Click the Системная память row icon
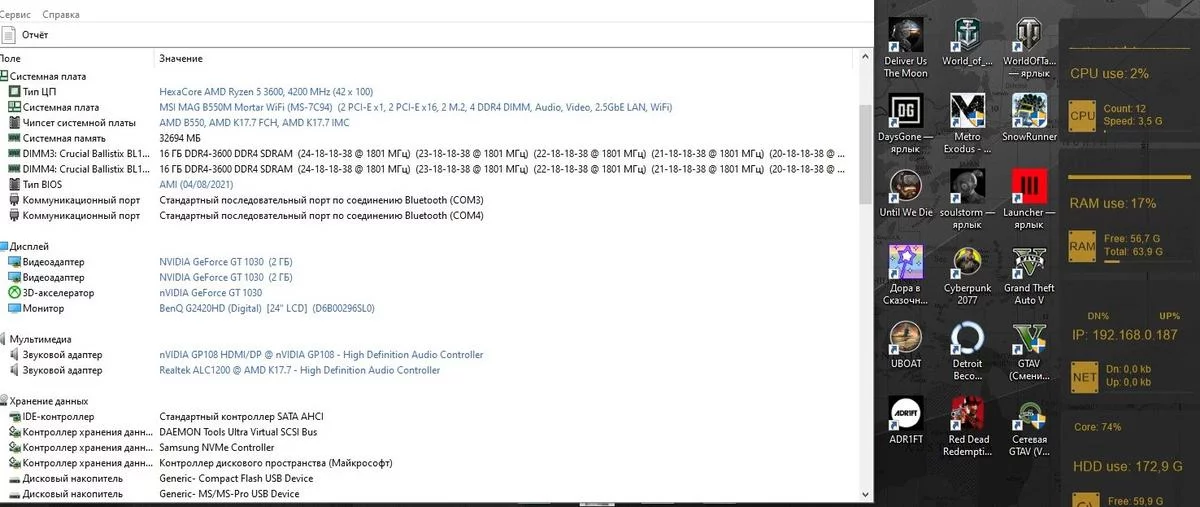The height and width of the screenshot is (507, 1200). click(x=14, y=138)
